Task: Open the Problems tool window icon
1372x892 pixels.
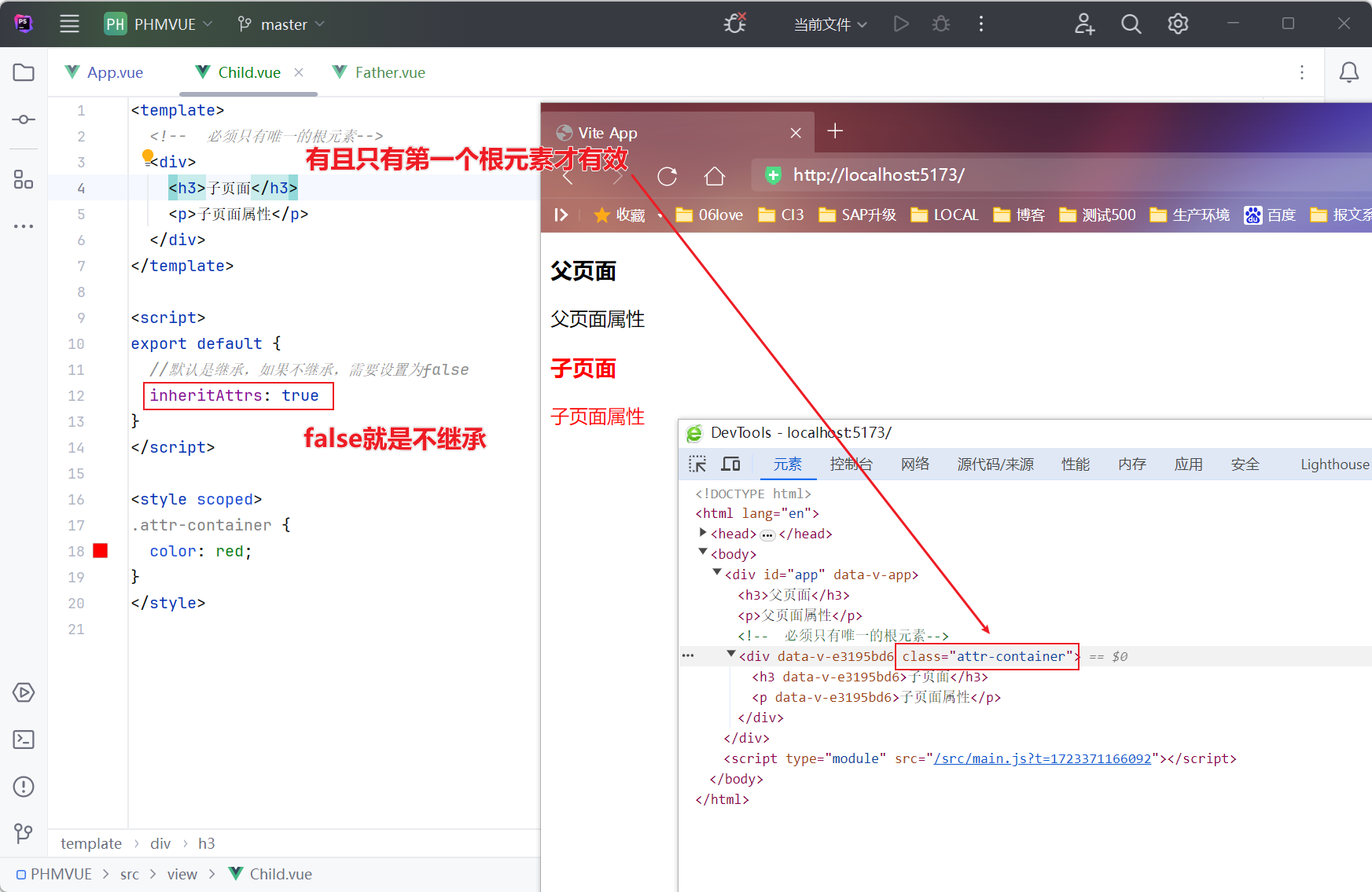Action: (x=24, y=787)
